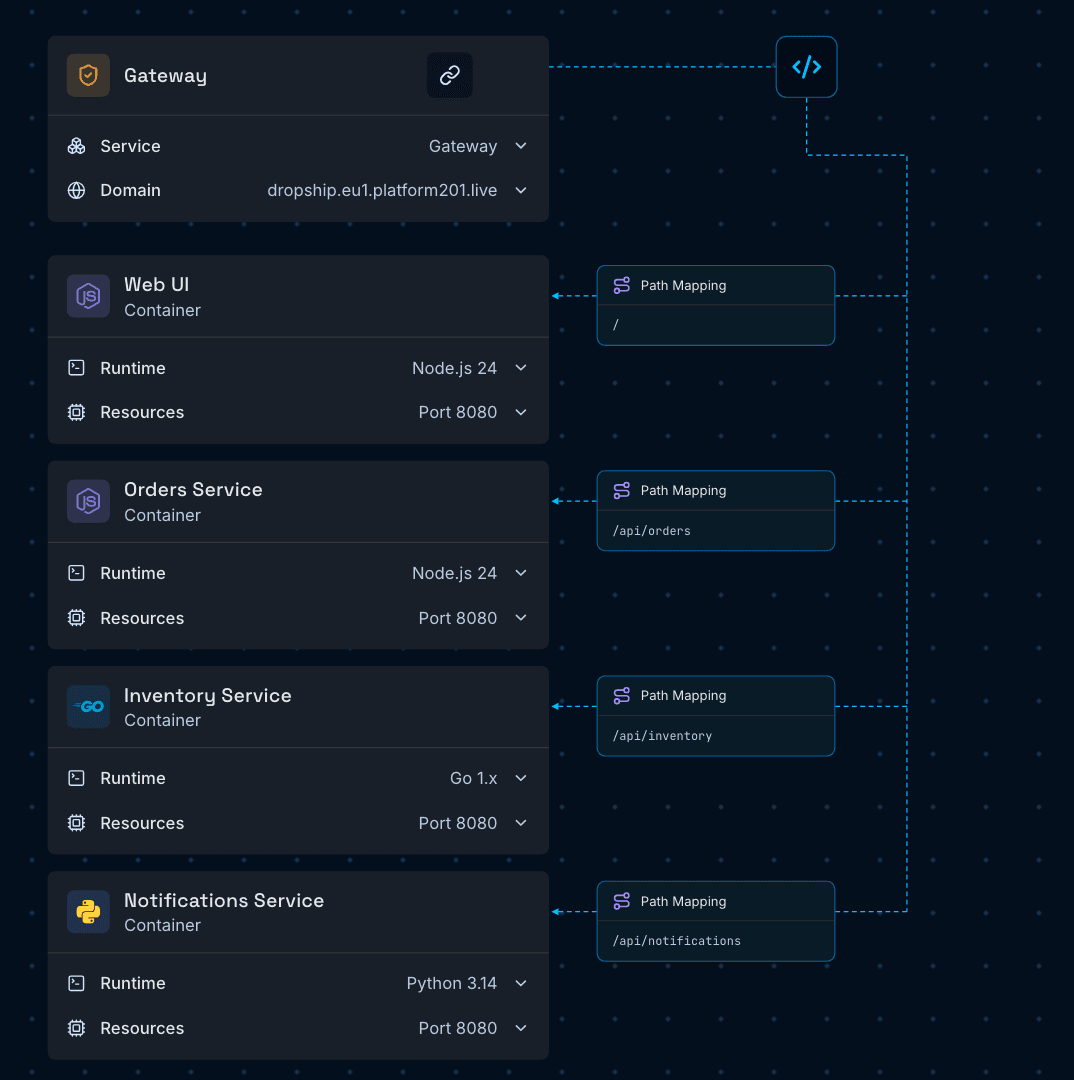Click the Gateway service value text
The image size is (1074, 1080).
coord(463,146)
